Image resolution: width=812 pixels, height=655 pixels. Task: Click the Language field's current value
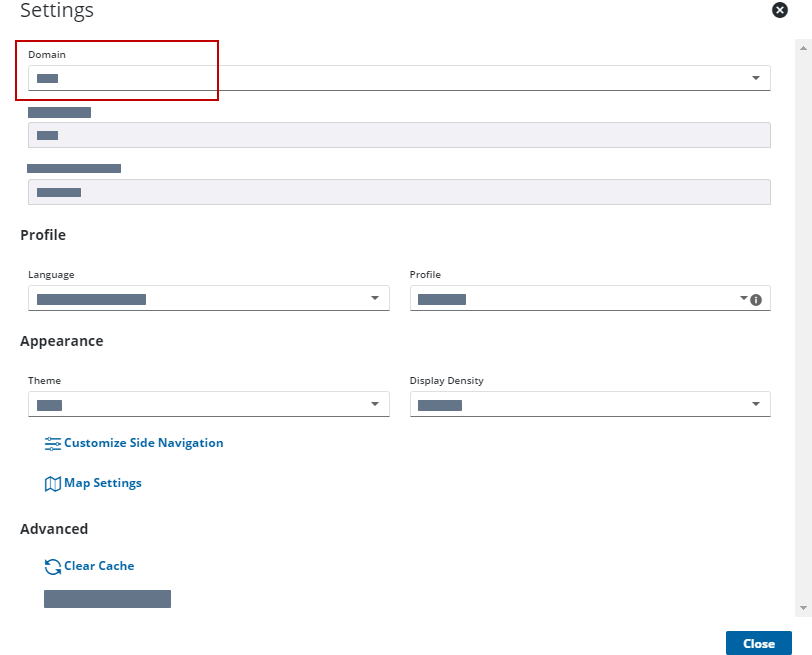pyautogui.click(x=92, y=299)
